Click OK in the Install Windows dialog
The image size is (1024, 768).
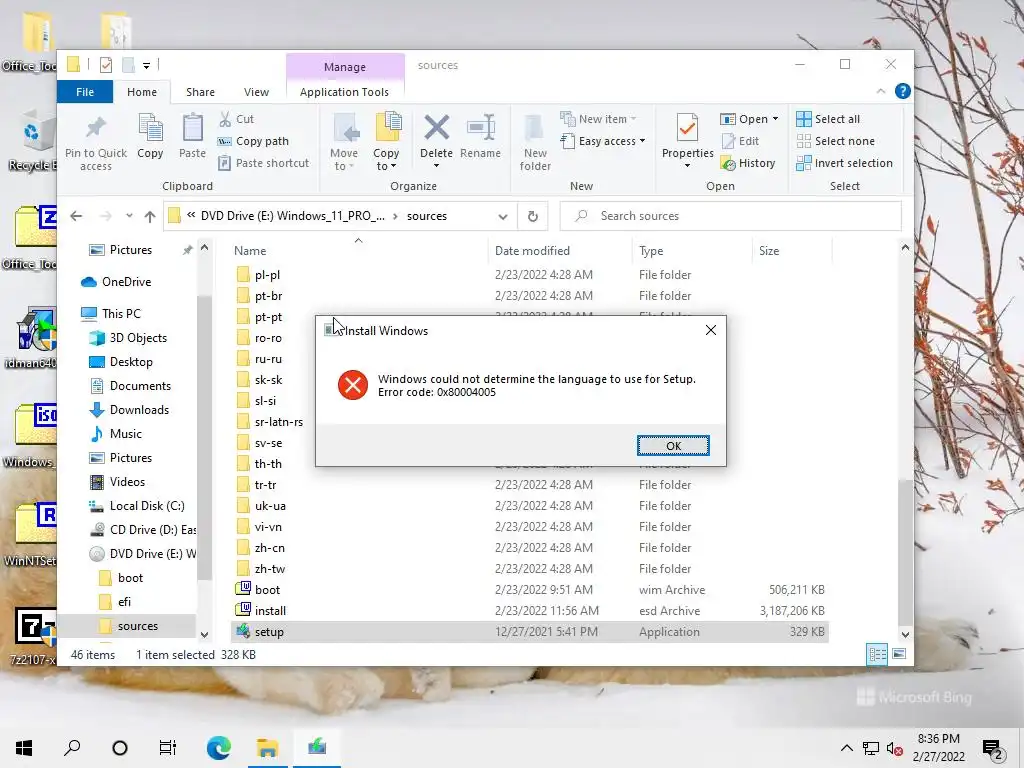click(x=673, y=445)
